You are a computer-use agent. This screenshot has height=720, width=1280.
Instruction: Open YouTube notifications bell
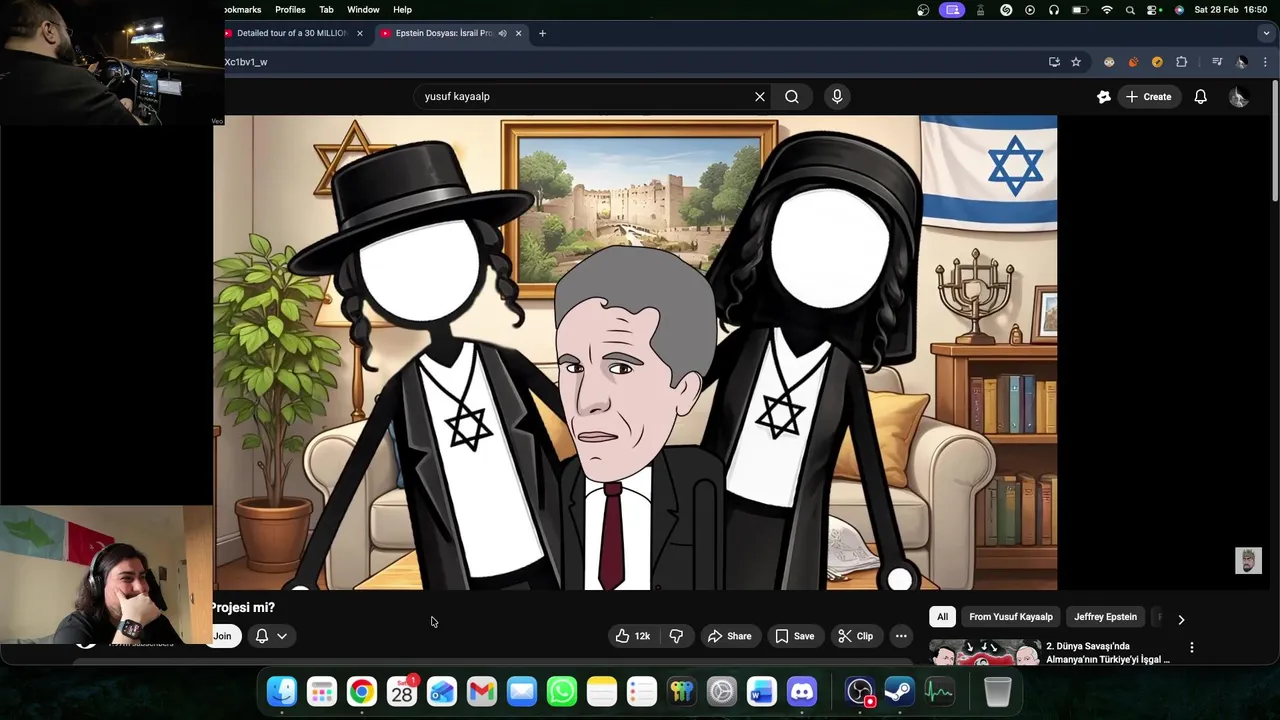pos(1200,97)
